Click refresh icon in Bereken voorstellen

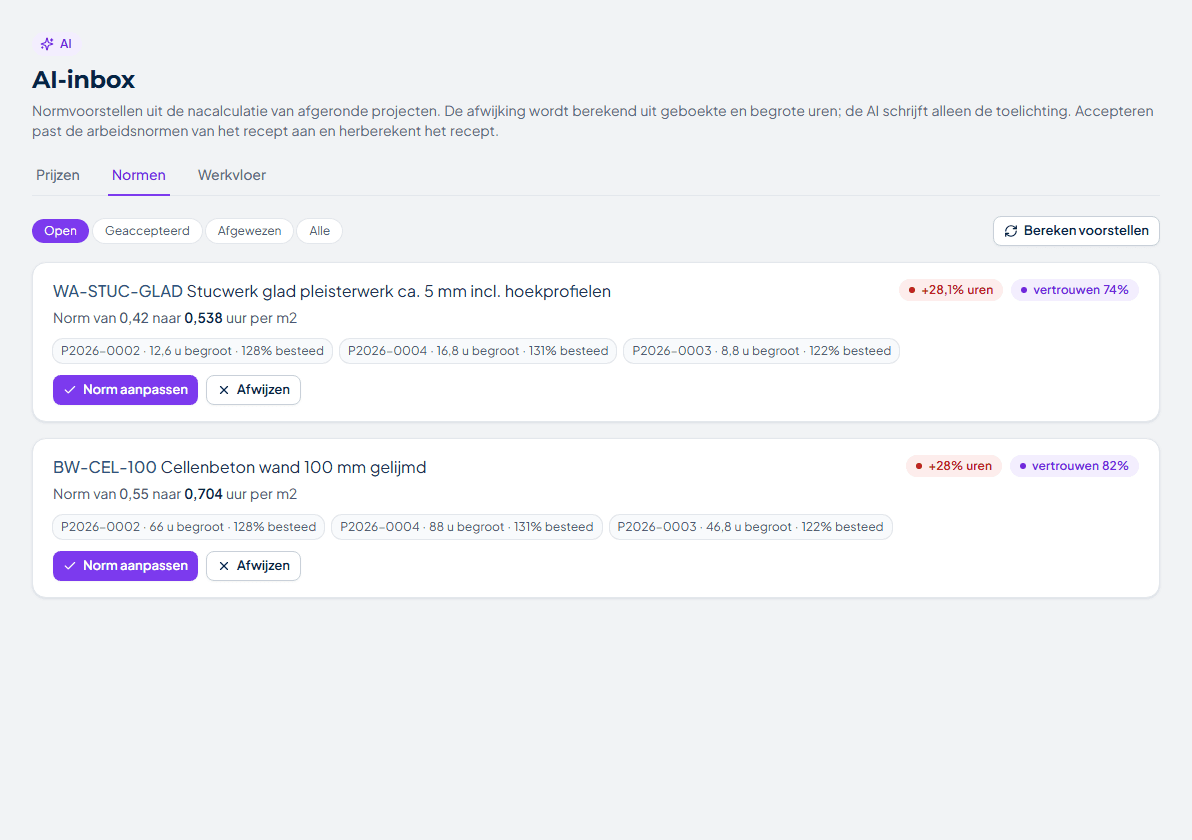click(x=1010, y=231)
